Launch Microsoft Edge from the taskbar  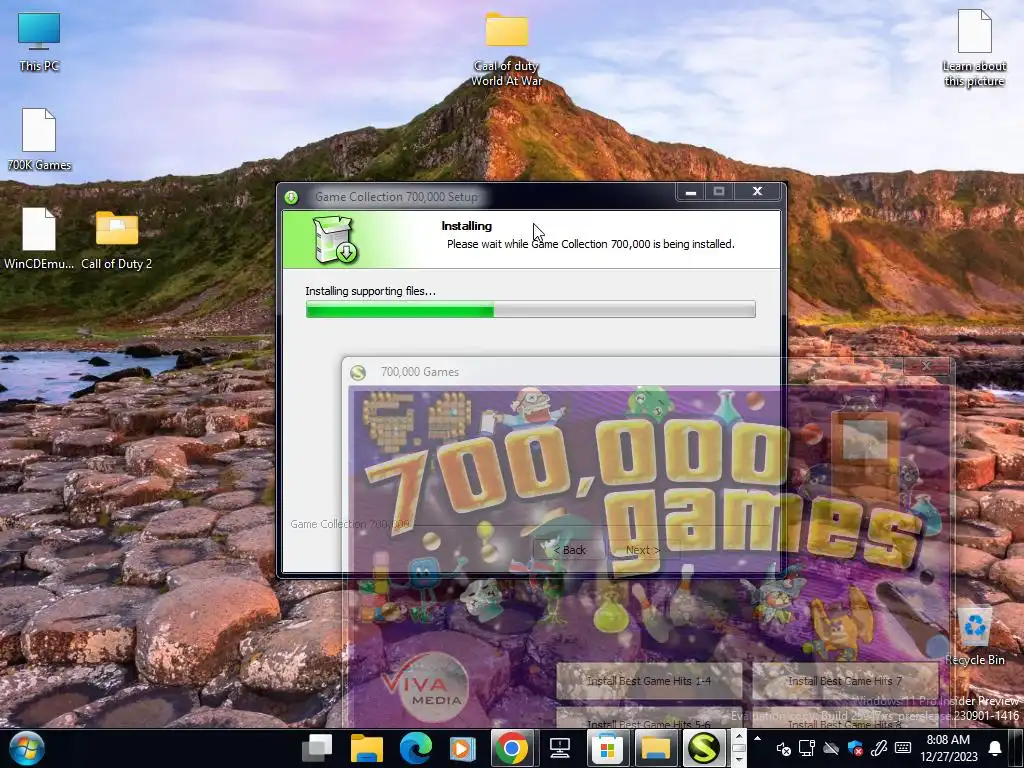coord(415,748)
